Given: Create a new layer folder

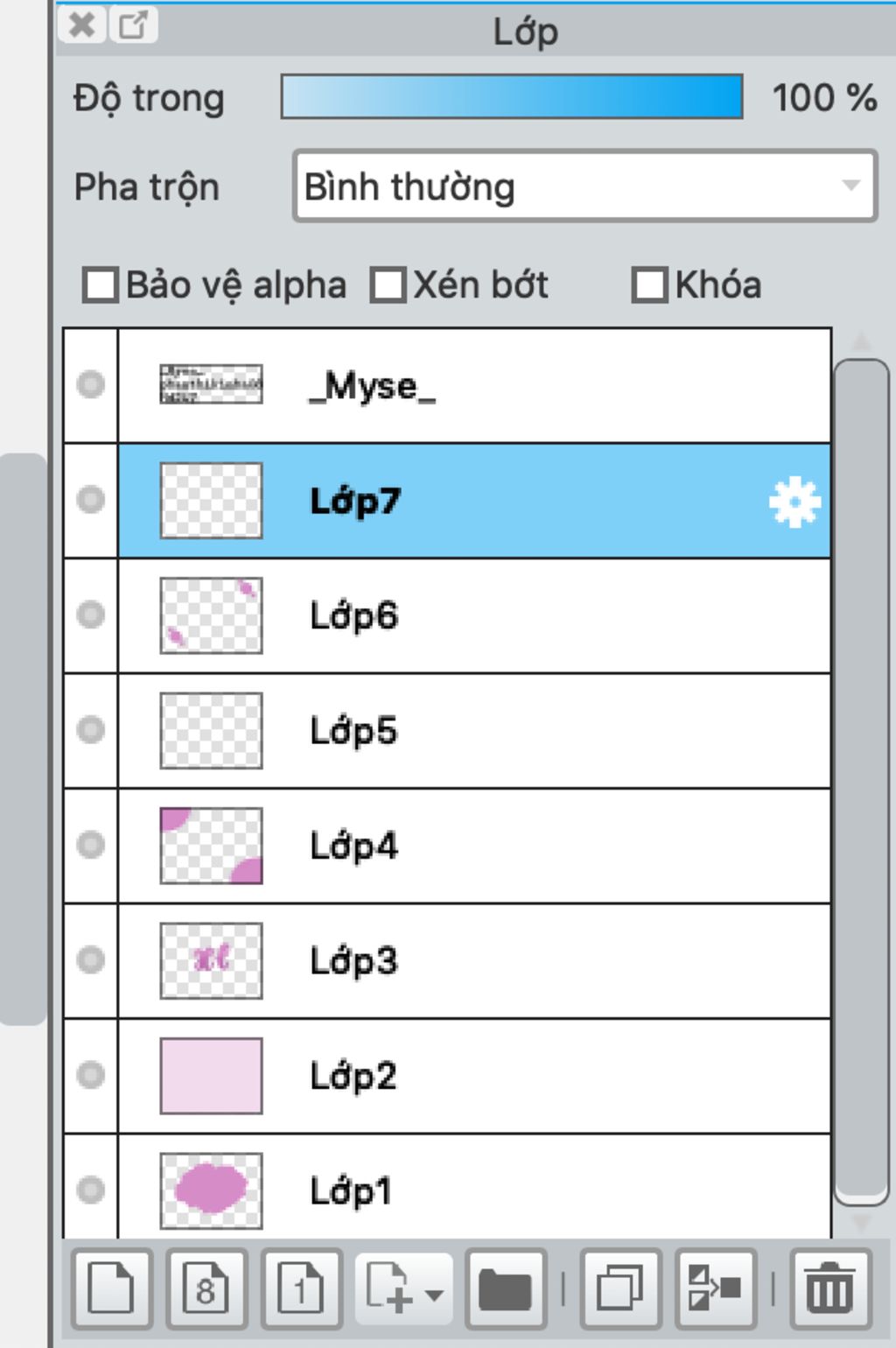Looking at the screenshot, I should (506, 1287).
